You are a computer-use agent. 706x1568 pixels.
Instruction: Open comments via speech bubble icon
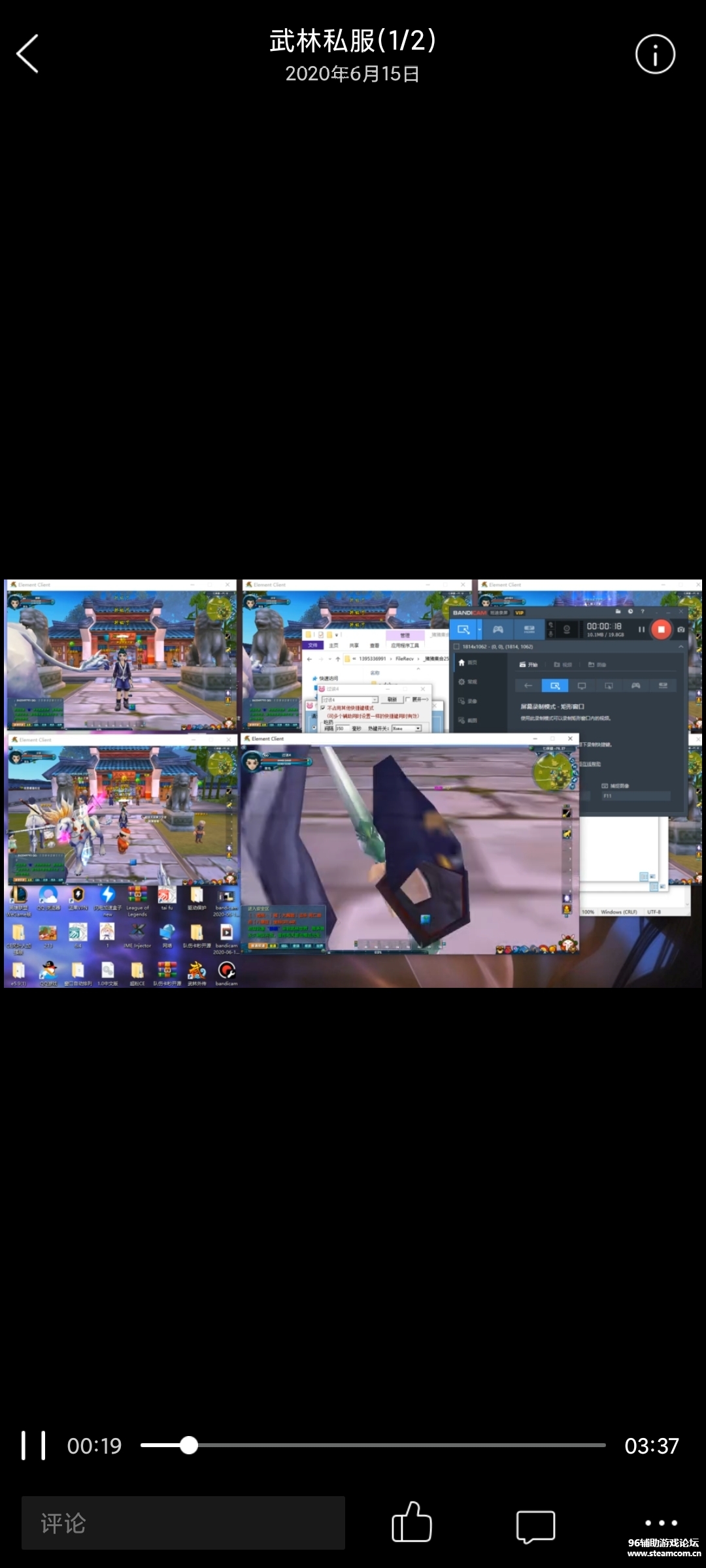pos(535,1526)
